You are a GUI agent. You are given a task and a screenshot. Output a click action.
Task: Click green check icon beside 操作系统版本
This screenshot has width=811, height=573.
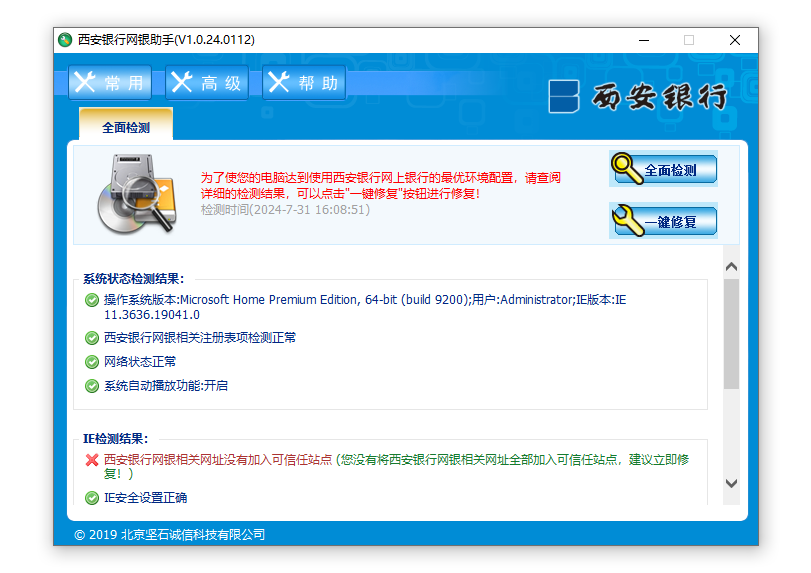[92, 300]
